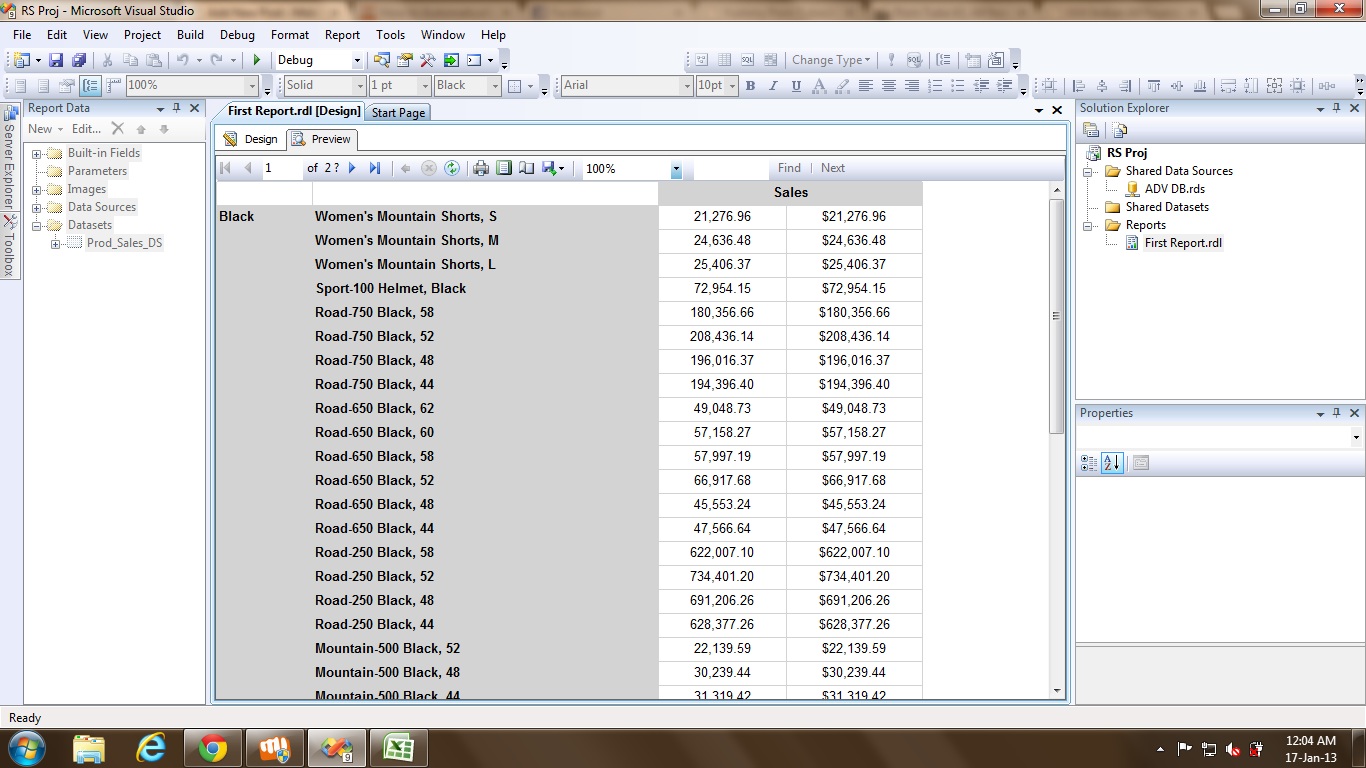Screen dimensions: 1366x768
Task: Open the Report menu
Action: tap(342, 35)
